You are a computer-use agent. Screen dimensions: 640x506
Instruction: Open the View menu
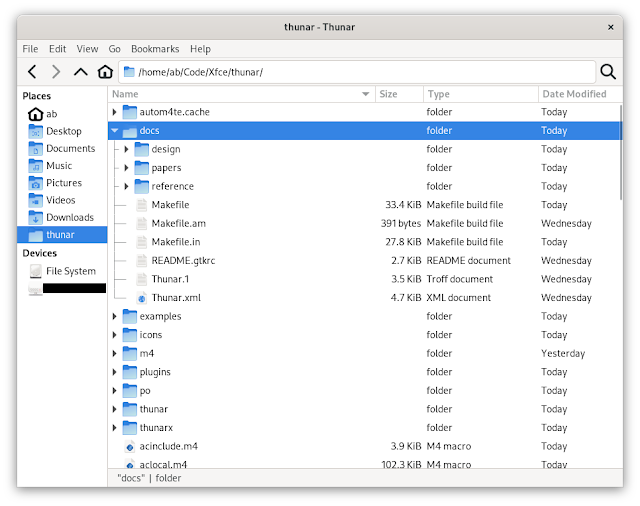(x=87, y=49)
